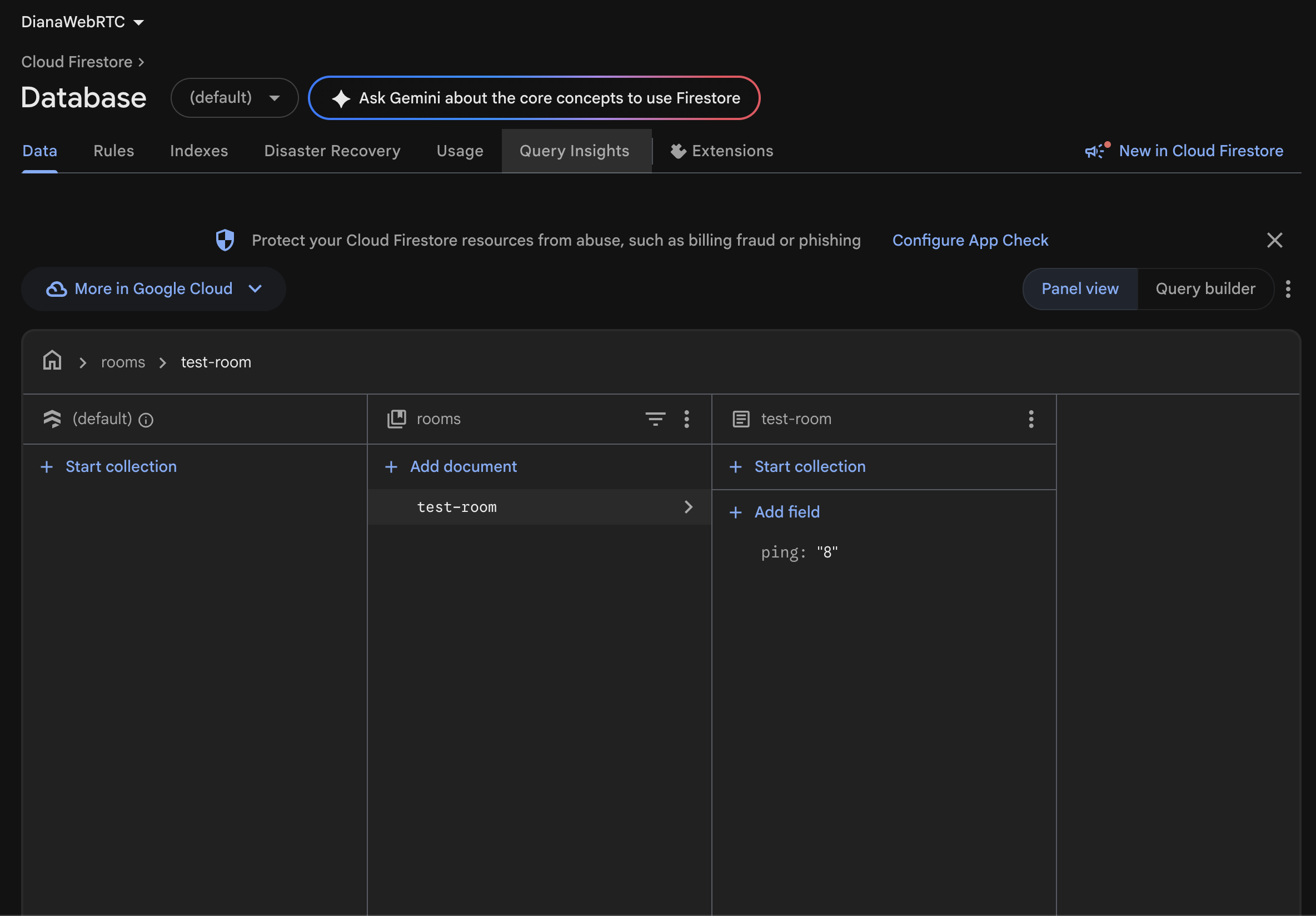Image resolution: width=1316 pixels, height=916 pixels.
Task: Expand the More in Google Cloud menu
Action: [x=153, y=289]
